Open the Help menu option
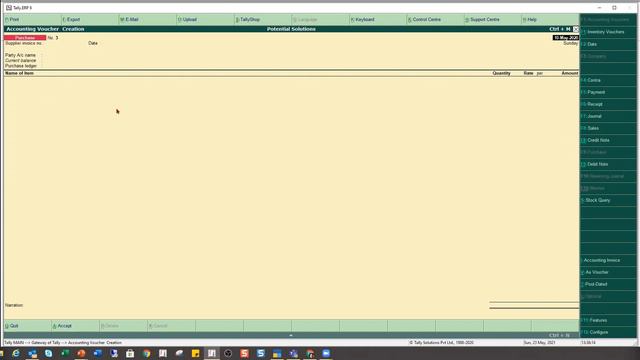 coord(530,20)
